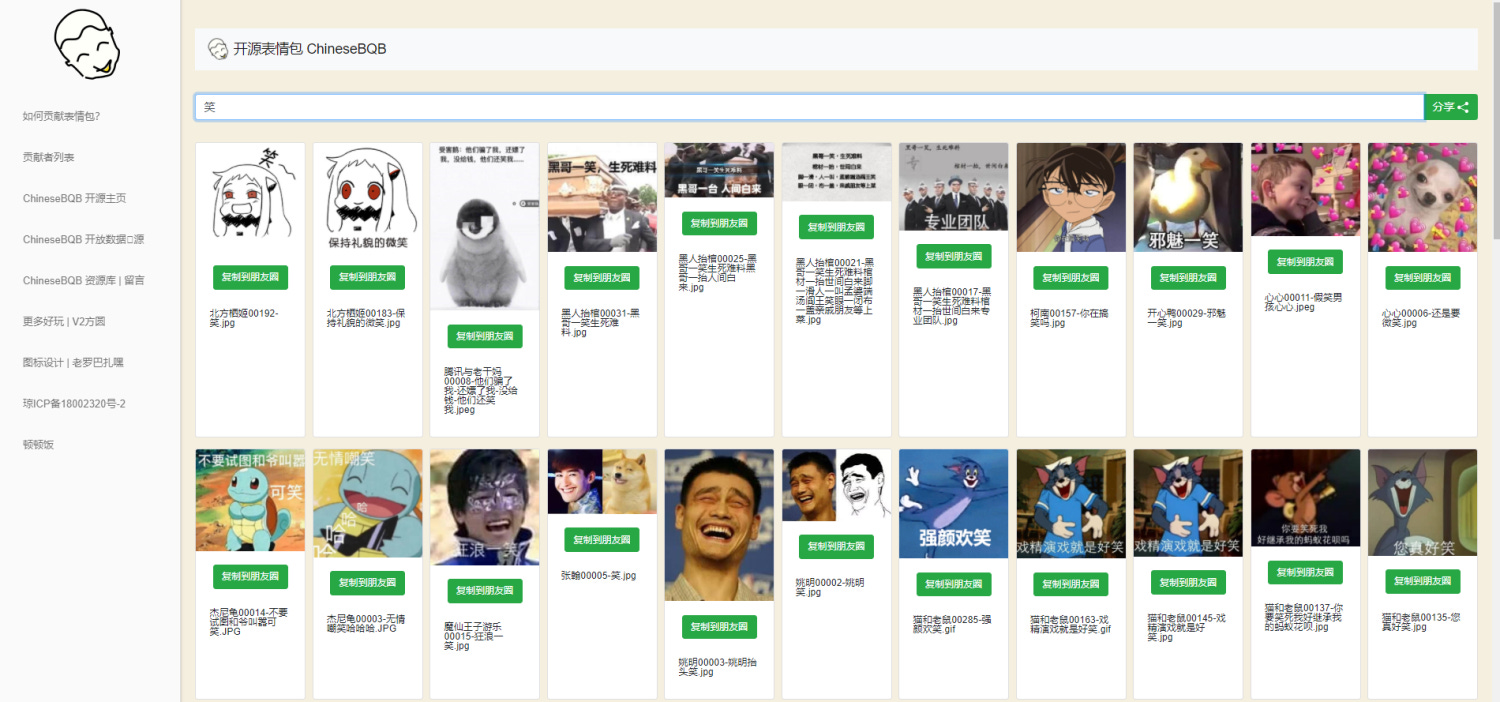The height and width of the screenshot is (702, 1500).
Task: Click the green 分享 share button
Action: [1450, 107]
